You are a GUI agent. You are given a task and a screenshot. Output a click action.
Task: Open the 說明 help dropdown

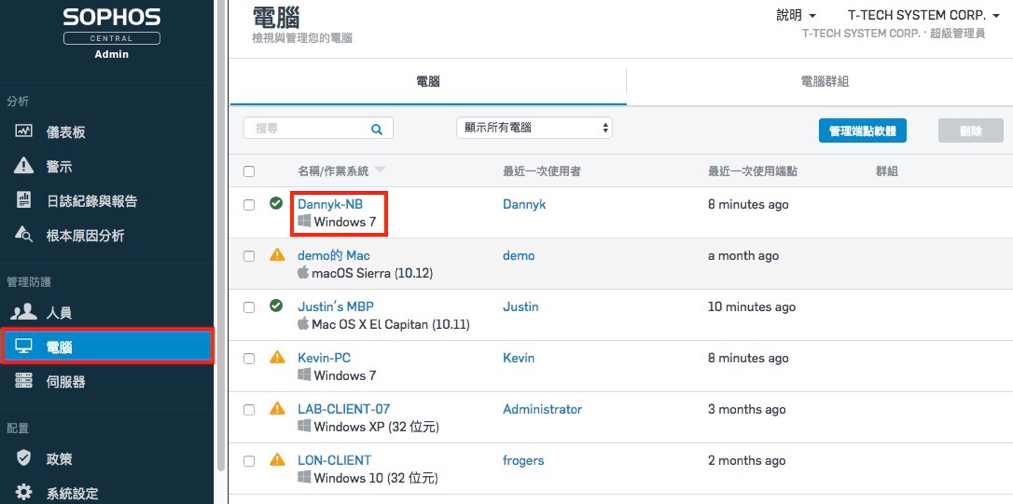tap(796, 15)
